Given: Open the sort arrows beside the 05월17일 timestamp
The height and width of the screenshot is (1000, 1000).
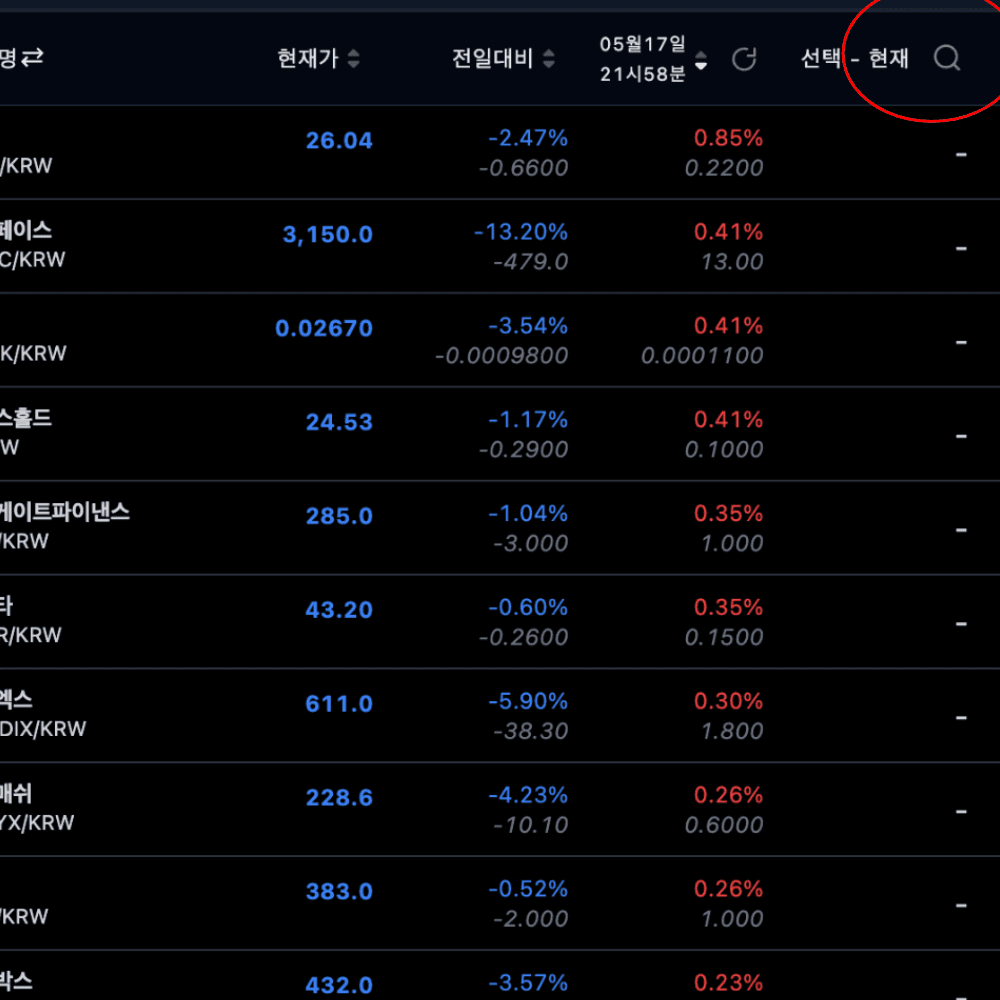Looking at the screenshot, I should [x=701, y=59].
